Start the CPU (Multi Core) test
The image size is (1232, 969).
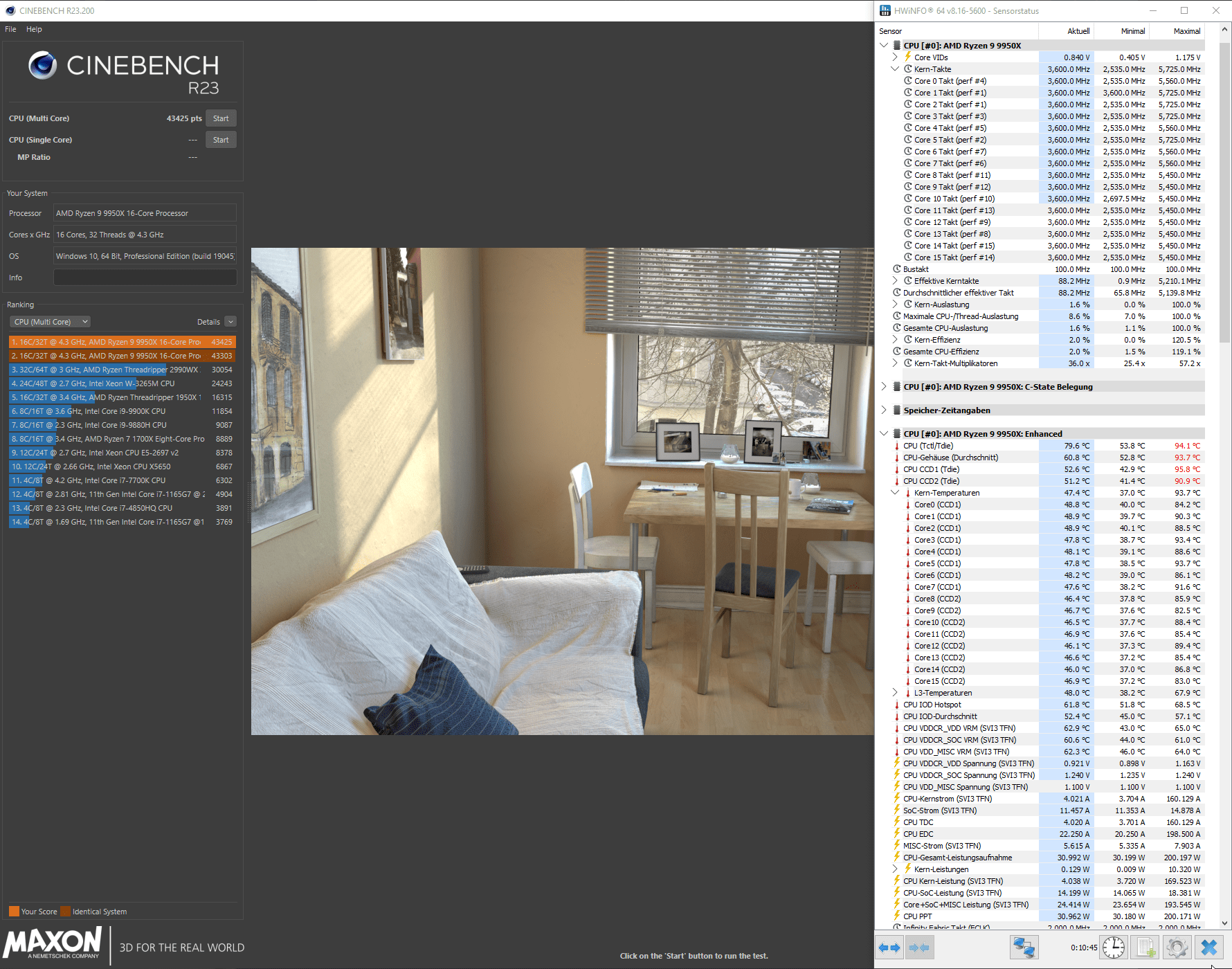[221, 118]
